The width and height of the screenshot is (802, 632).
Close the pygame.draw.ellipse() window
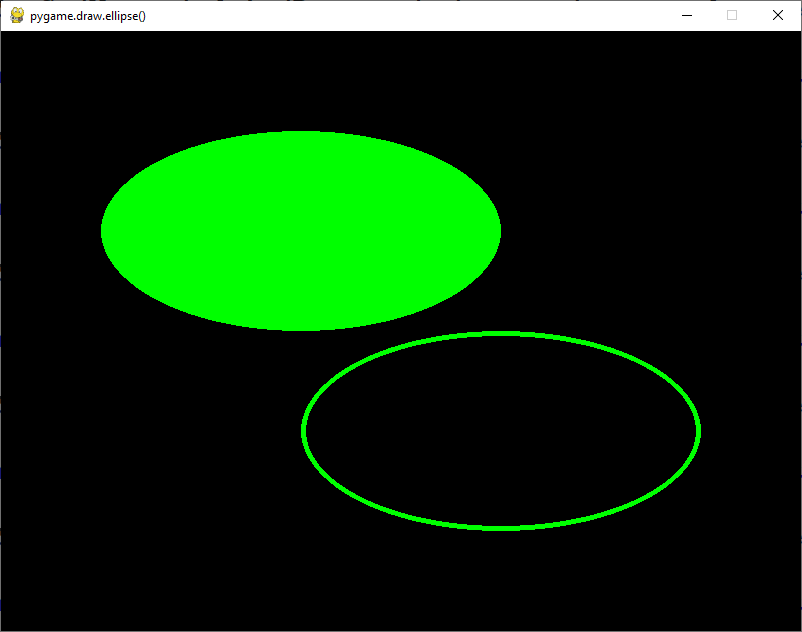click(778, 15)
